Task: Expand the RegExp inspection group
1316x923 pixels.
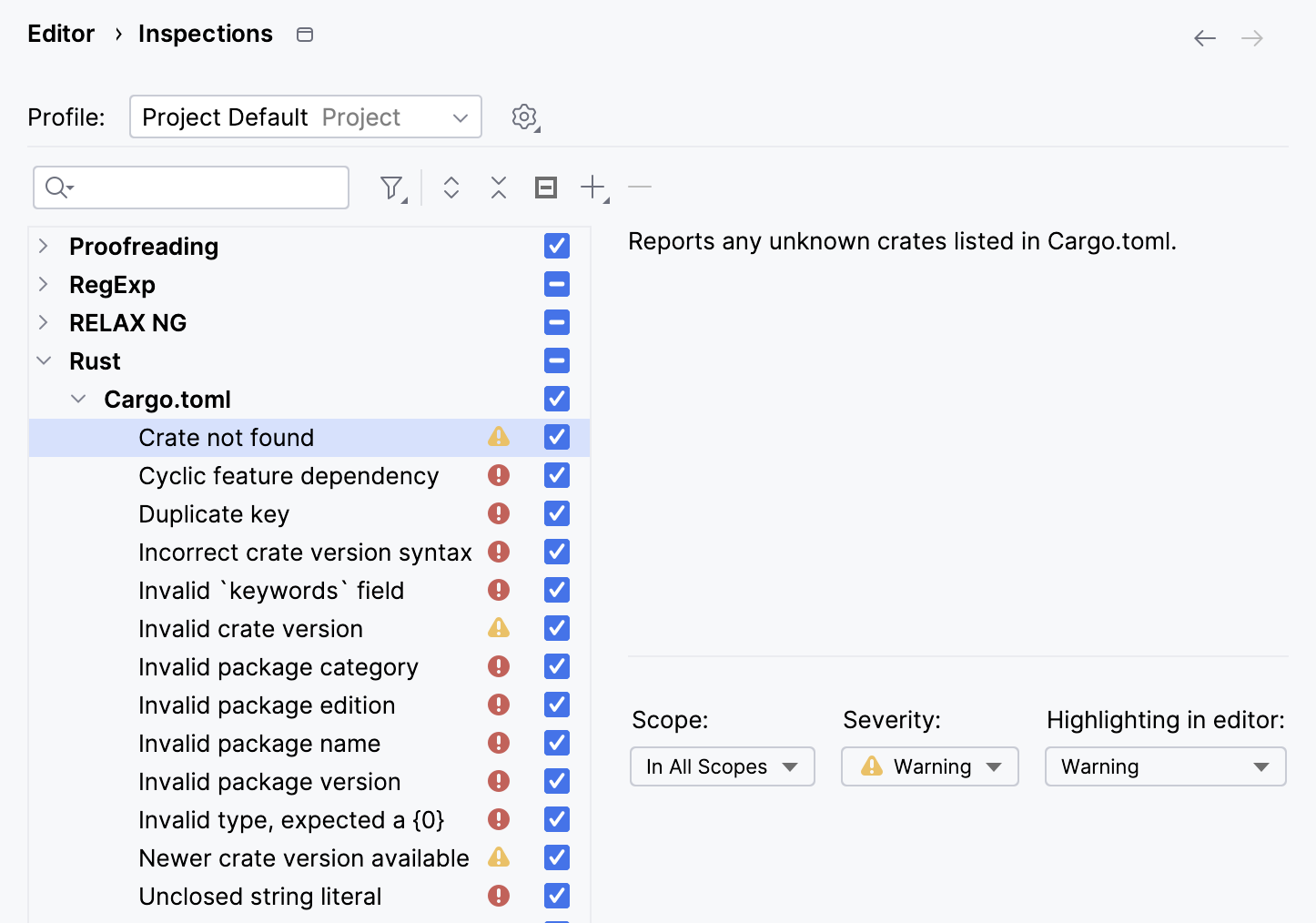Action: tap(44, 284)
